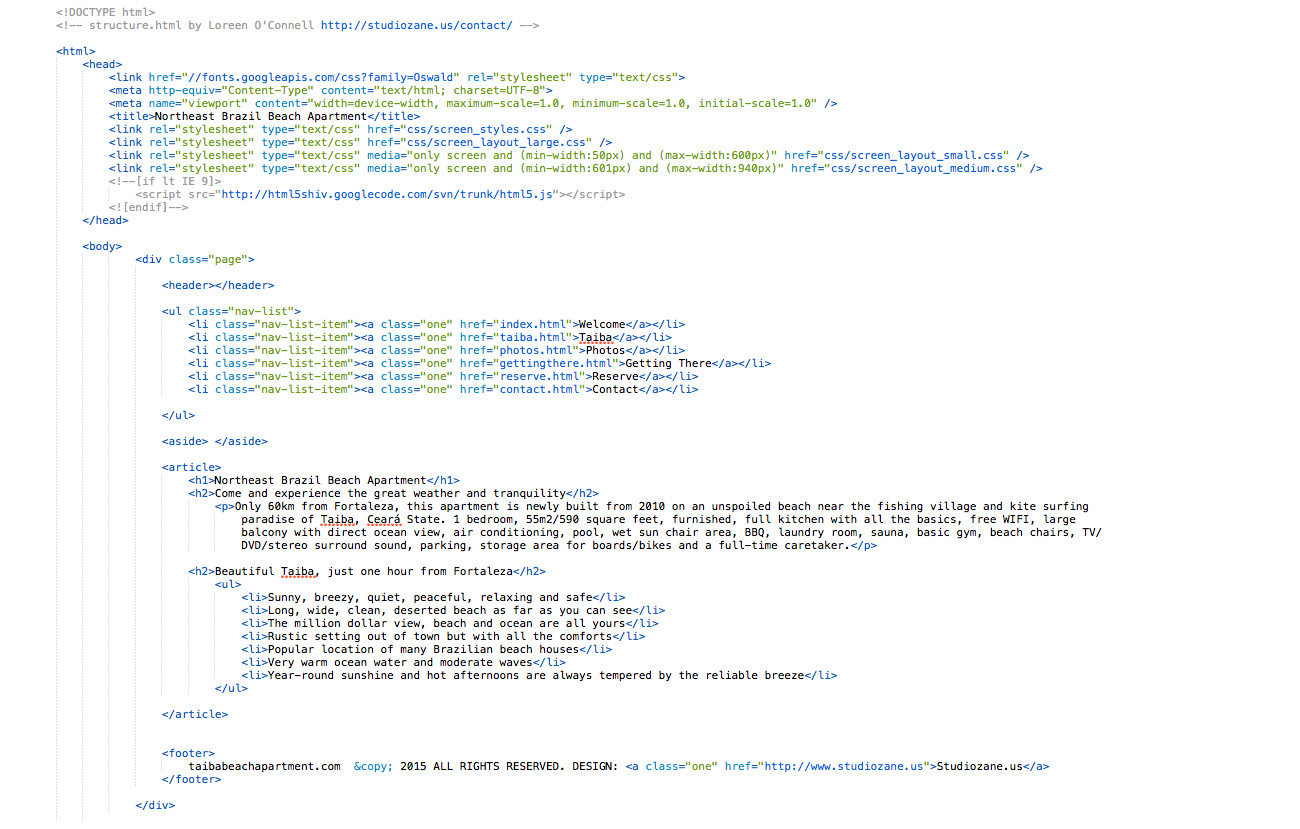Click the opening '<footer>' tag
Viewport: 1300px width, 829px height.
click(x=188, y=753)
